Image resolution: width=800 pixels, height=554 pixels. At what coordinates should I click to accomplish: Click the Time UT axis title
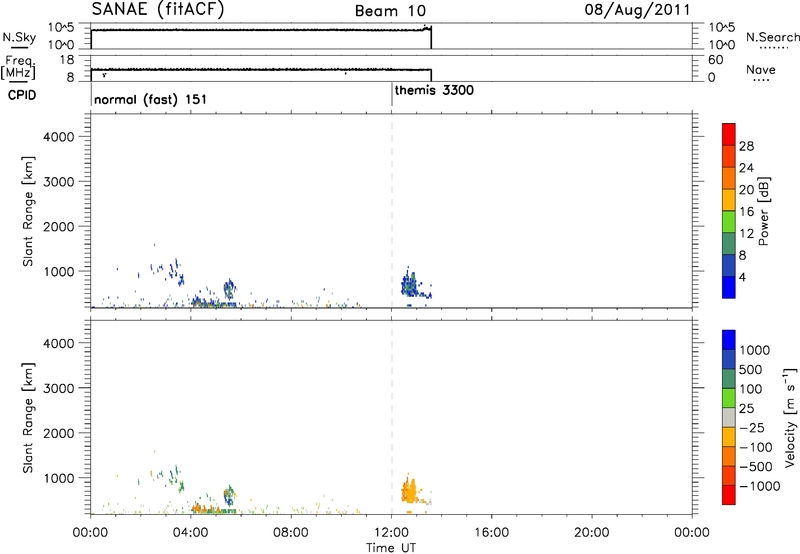point(391,548)
